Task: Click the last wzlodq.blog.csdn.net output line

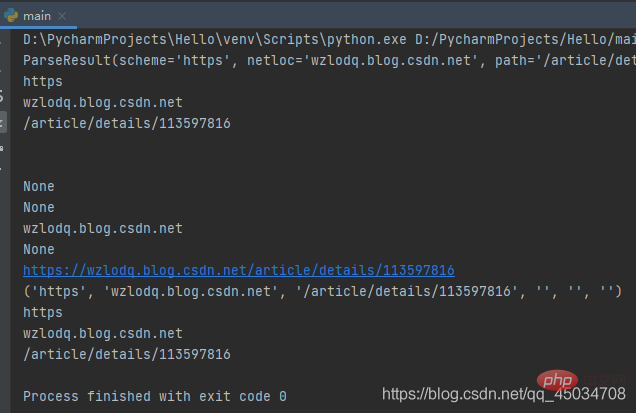Action: 102,333
